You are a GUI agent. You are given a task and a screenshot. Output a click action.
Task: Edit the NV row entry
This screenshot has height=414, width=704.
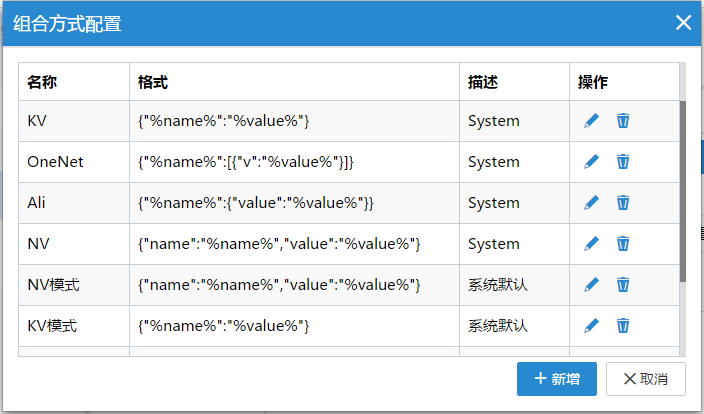coord(591,244)
